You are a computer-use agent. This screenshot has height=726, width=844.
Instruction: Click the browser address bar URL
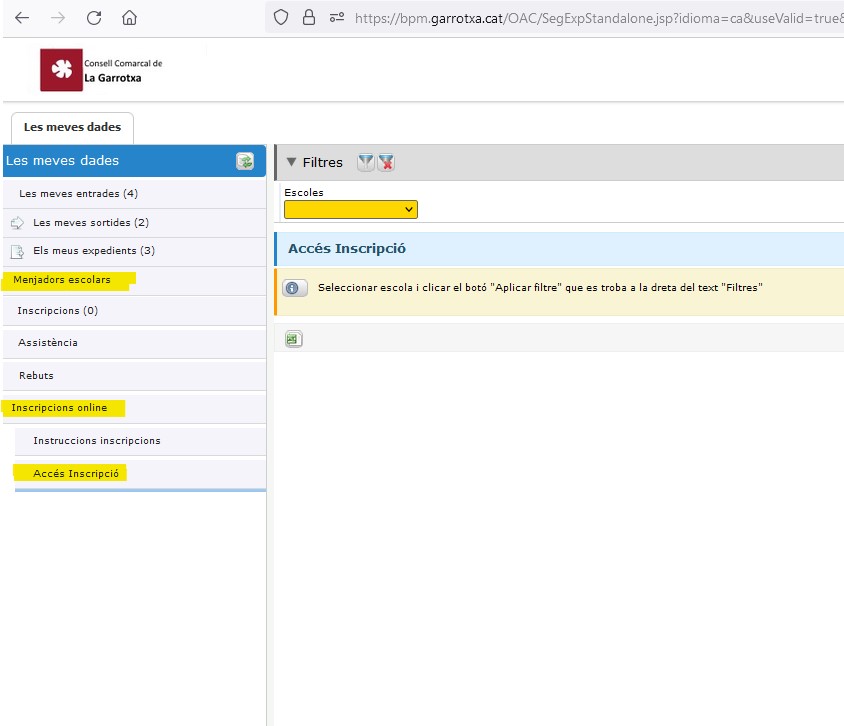pyautogui.click(x=599, y=18)
